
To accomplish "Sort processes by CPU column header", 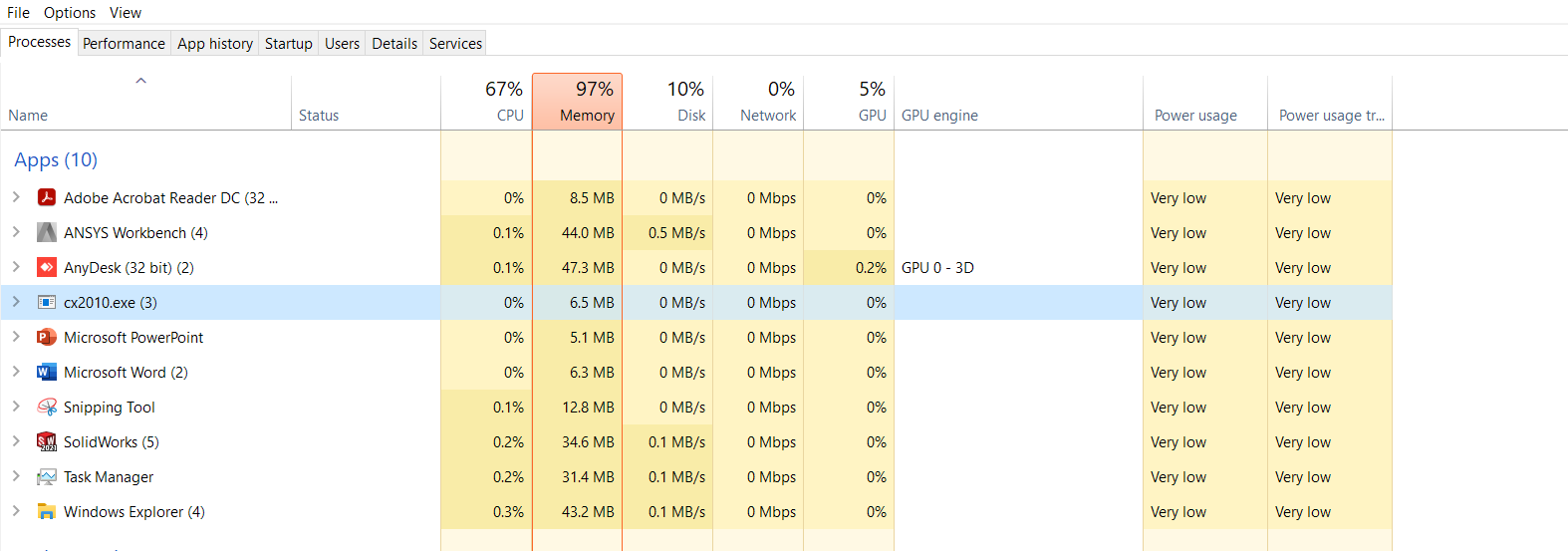I will pos(487,103).
